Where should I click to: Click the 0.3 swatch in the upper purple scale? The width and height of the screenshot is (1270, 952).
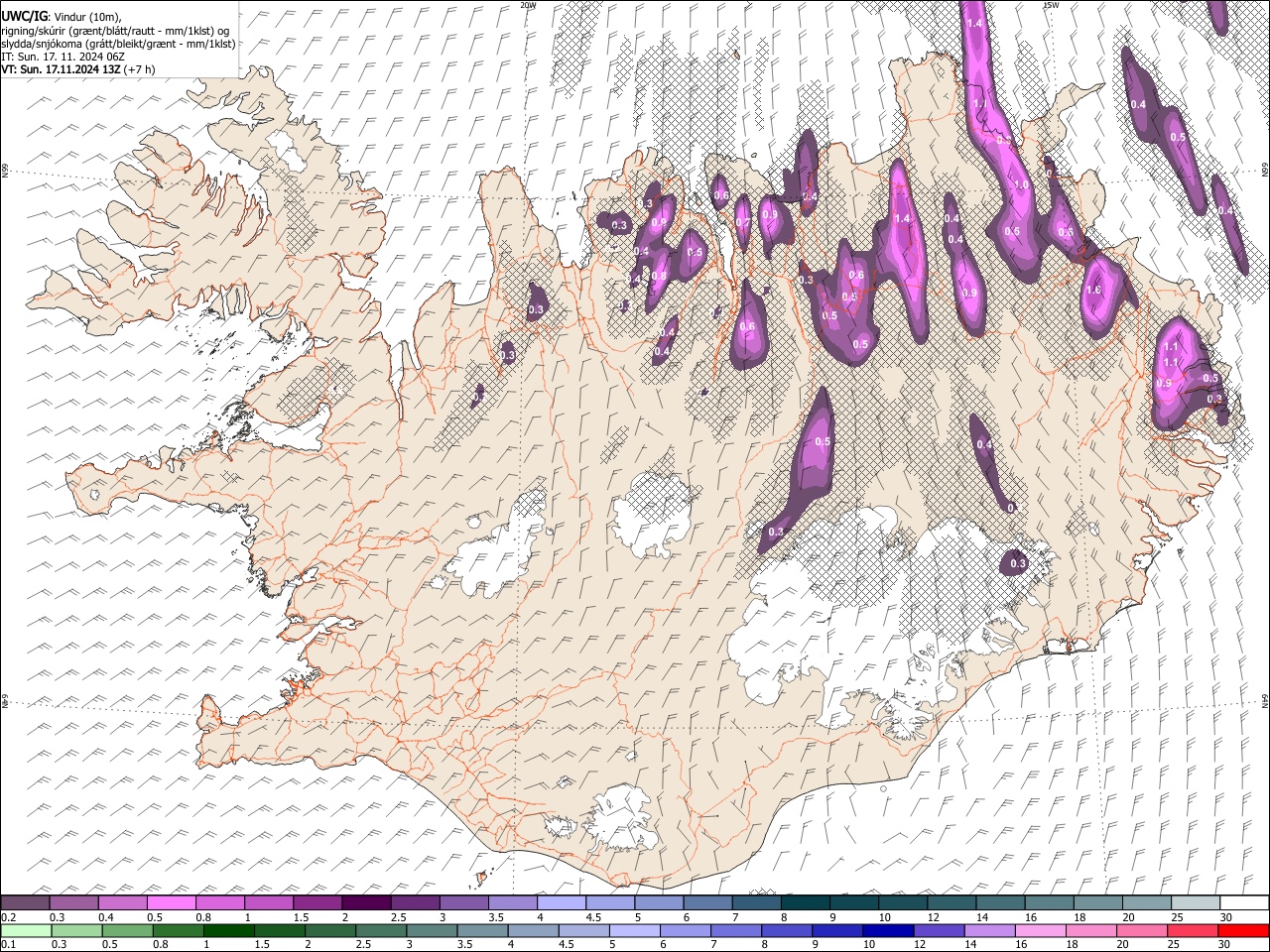tap(73, 903)
